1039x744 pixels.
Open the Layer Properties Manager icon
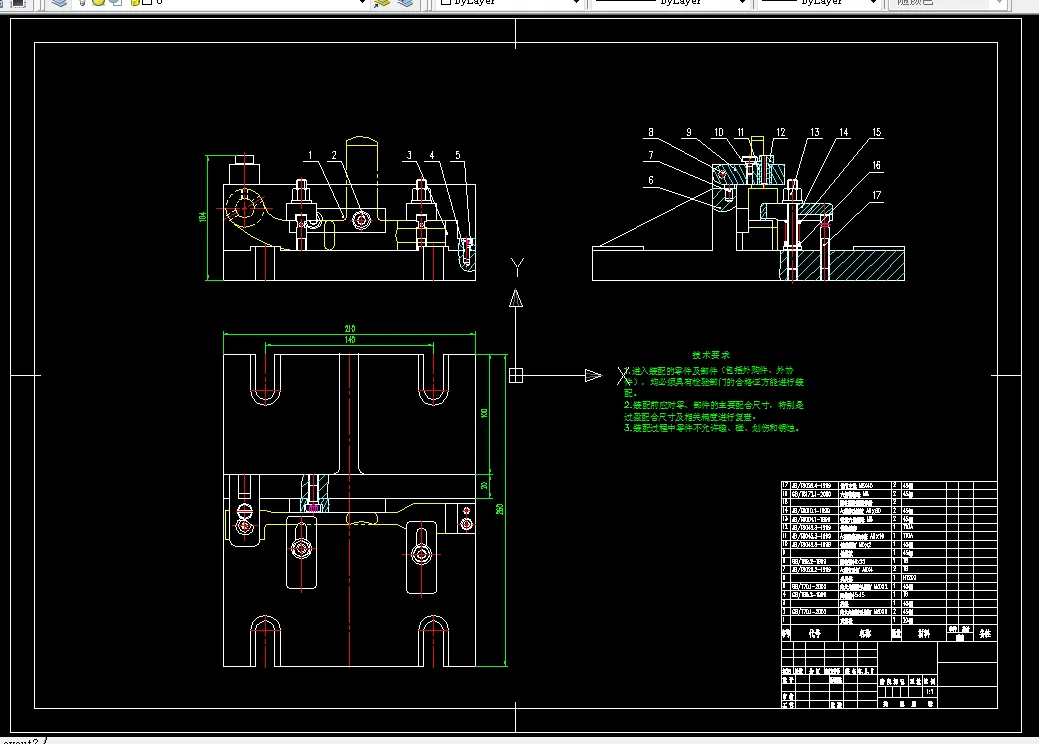pos(60,3)
